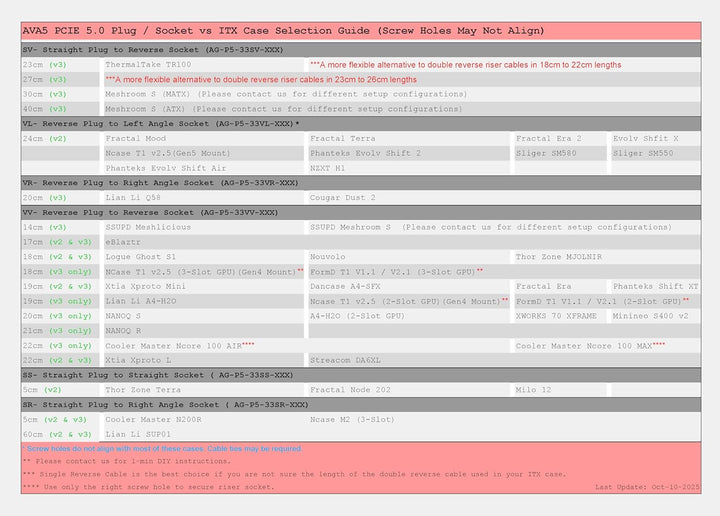Viewport: 720px width, 516px height.
Task: Select the Meshroom S (MATX) row entry
Action: (285, 94)
